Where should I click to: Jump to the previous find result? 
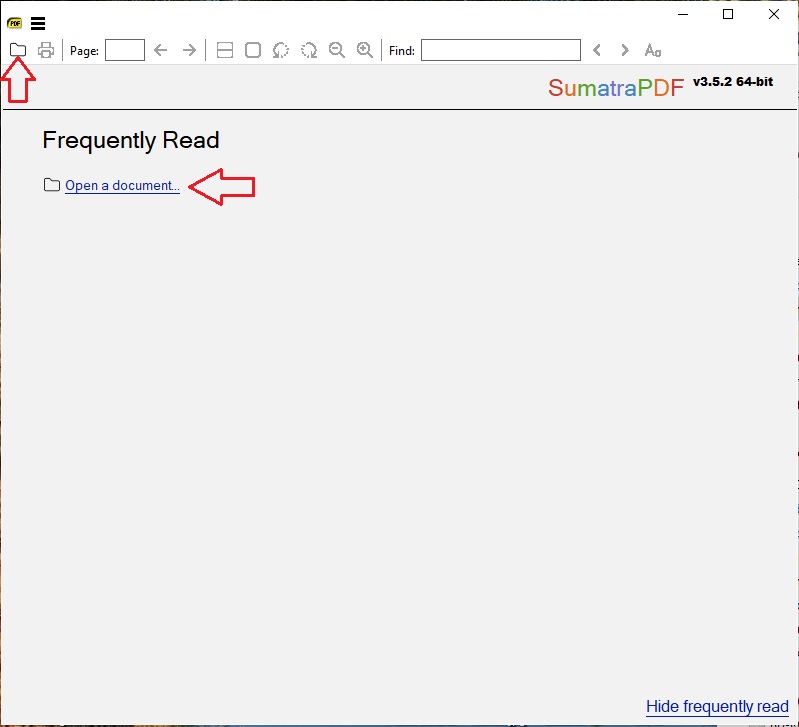click(x=597, y=50)
